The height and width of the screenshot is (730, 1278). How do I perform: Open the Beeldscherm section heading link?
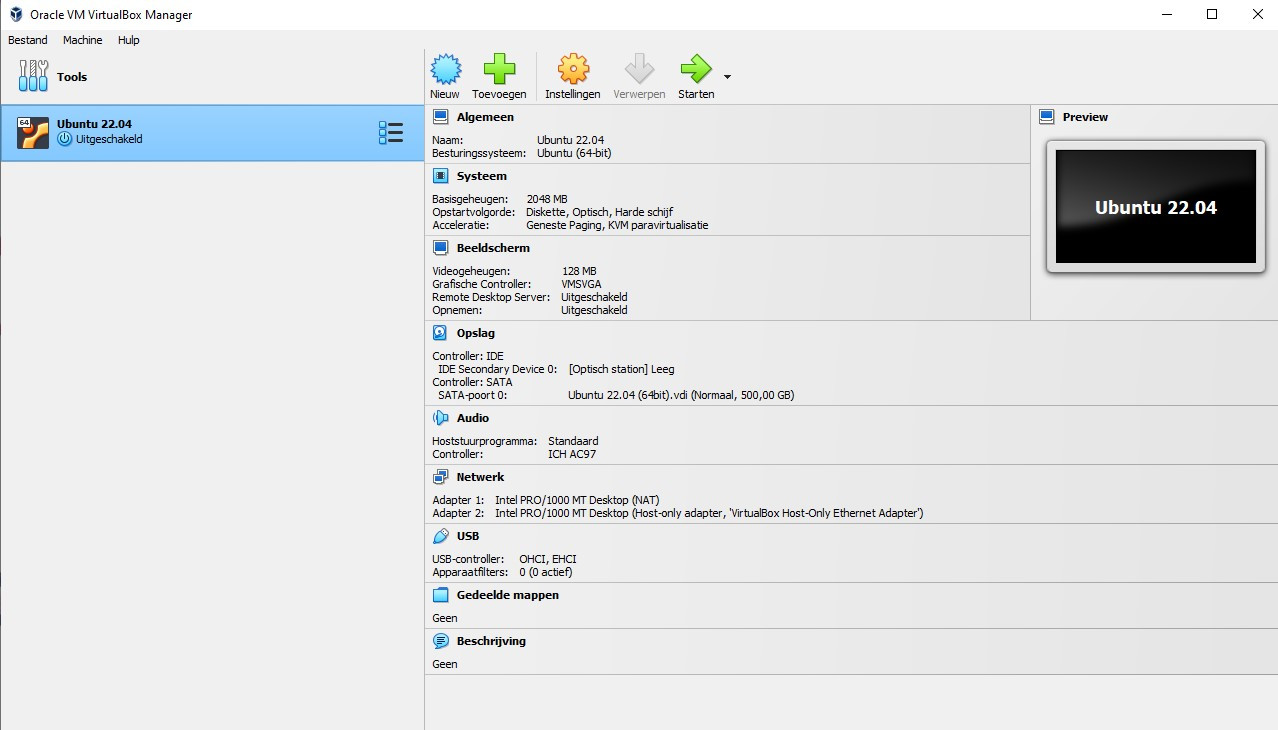[x=493, y=248]
